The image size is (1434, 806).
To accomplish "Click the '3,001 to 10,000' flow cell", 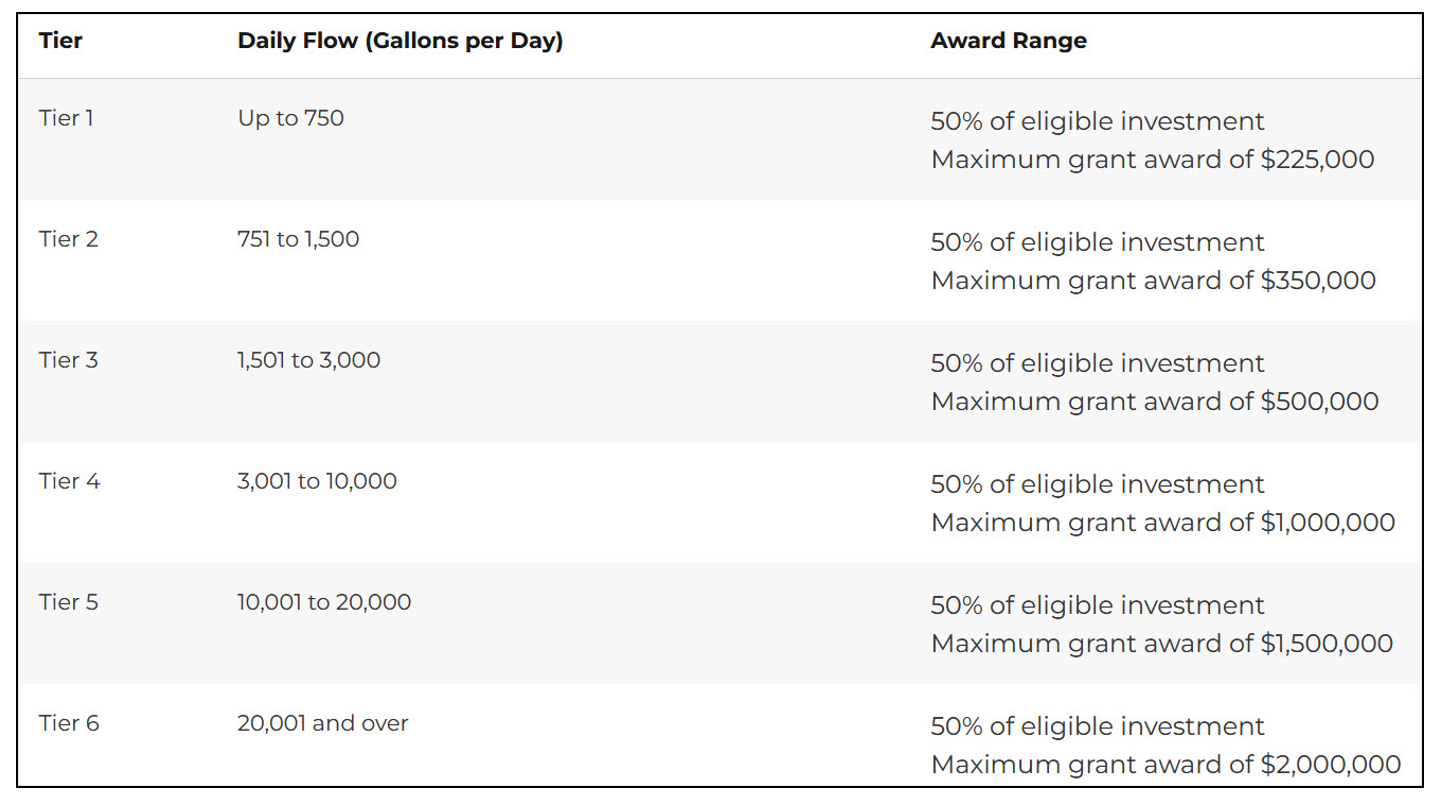I will coord(317,481).
